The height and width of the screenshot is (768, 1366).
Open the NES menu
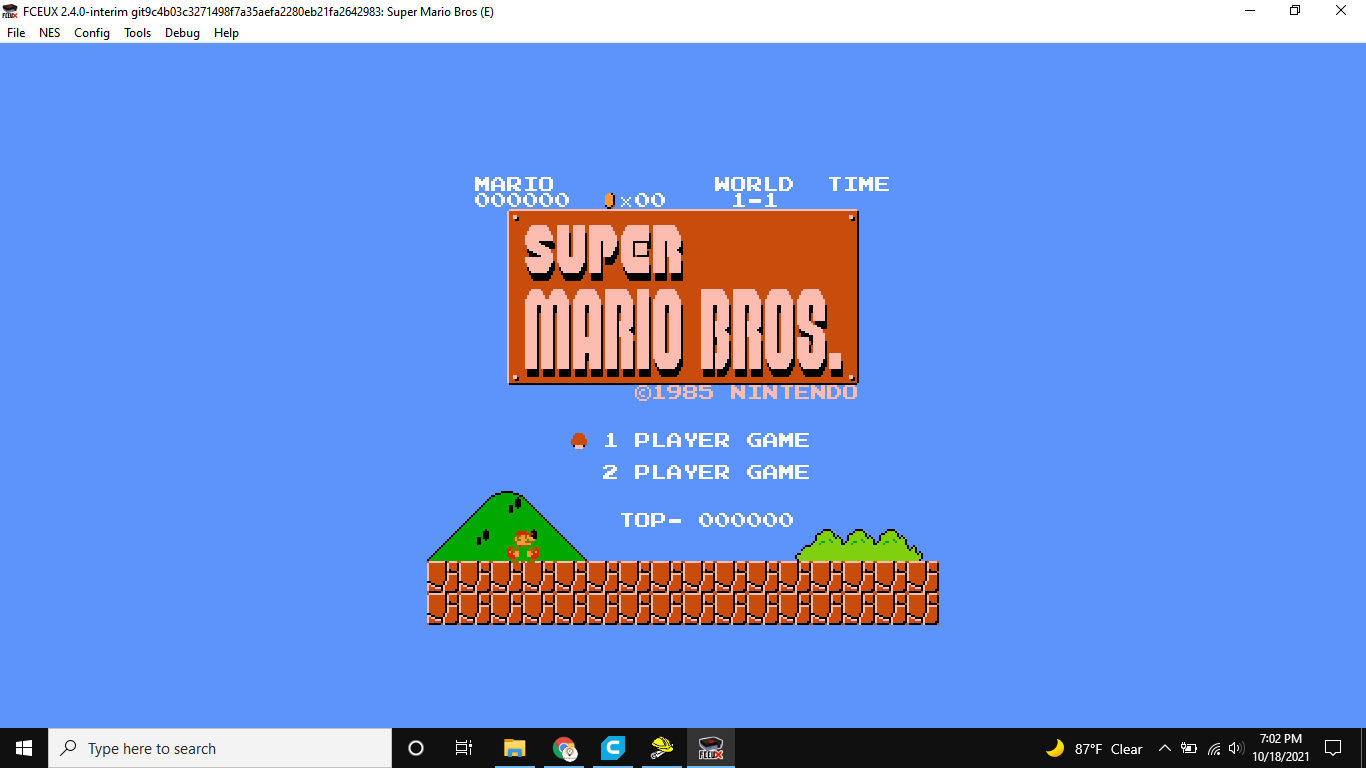[x=49, y=33]
